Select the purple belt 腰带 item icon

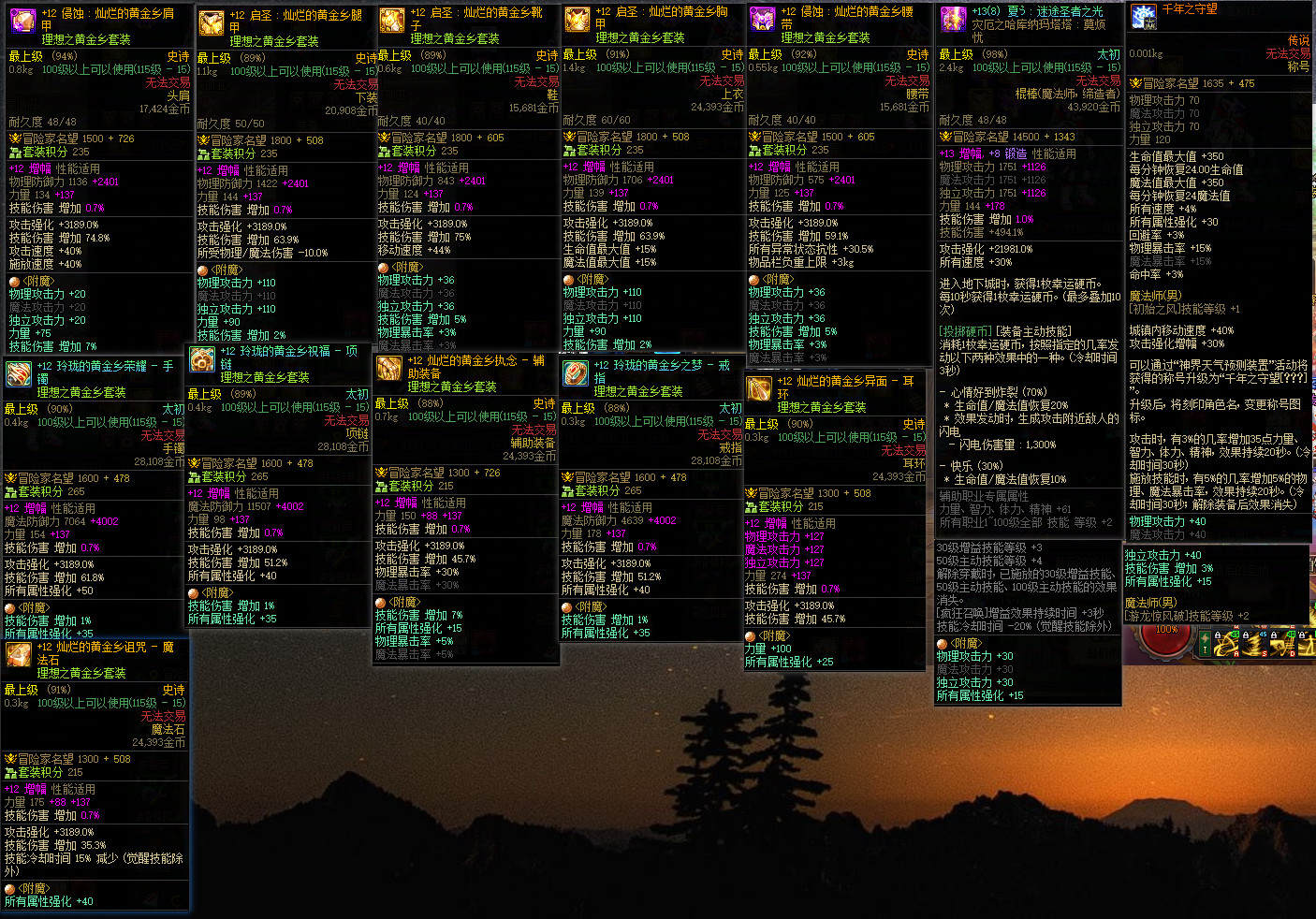[x=763, y=19]
